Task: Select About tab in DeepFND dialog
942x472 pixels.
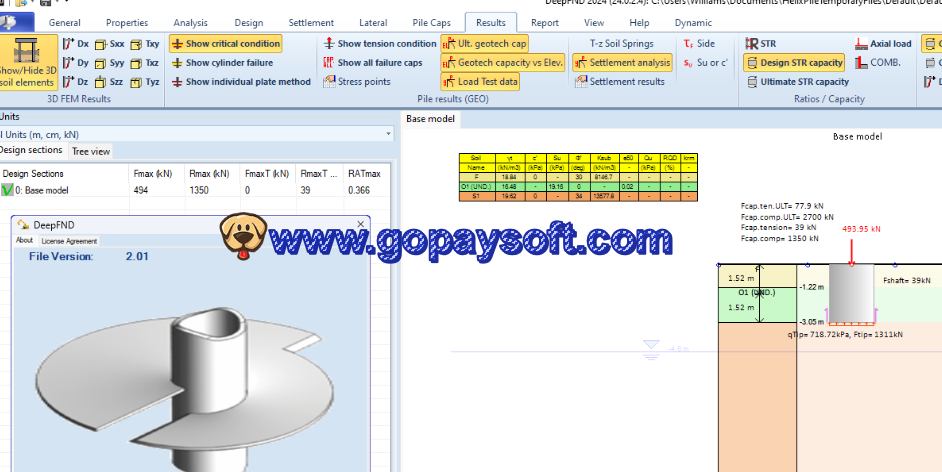Action: click(x=24, y=240)
